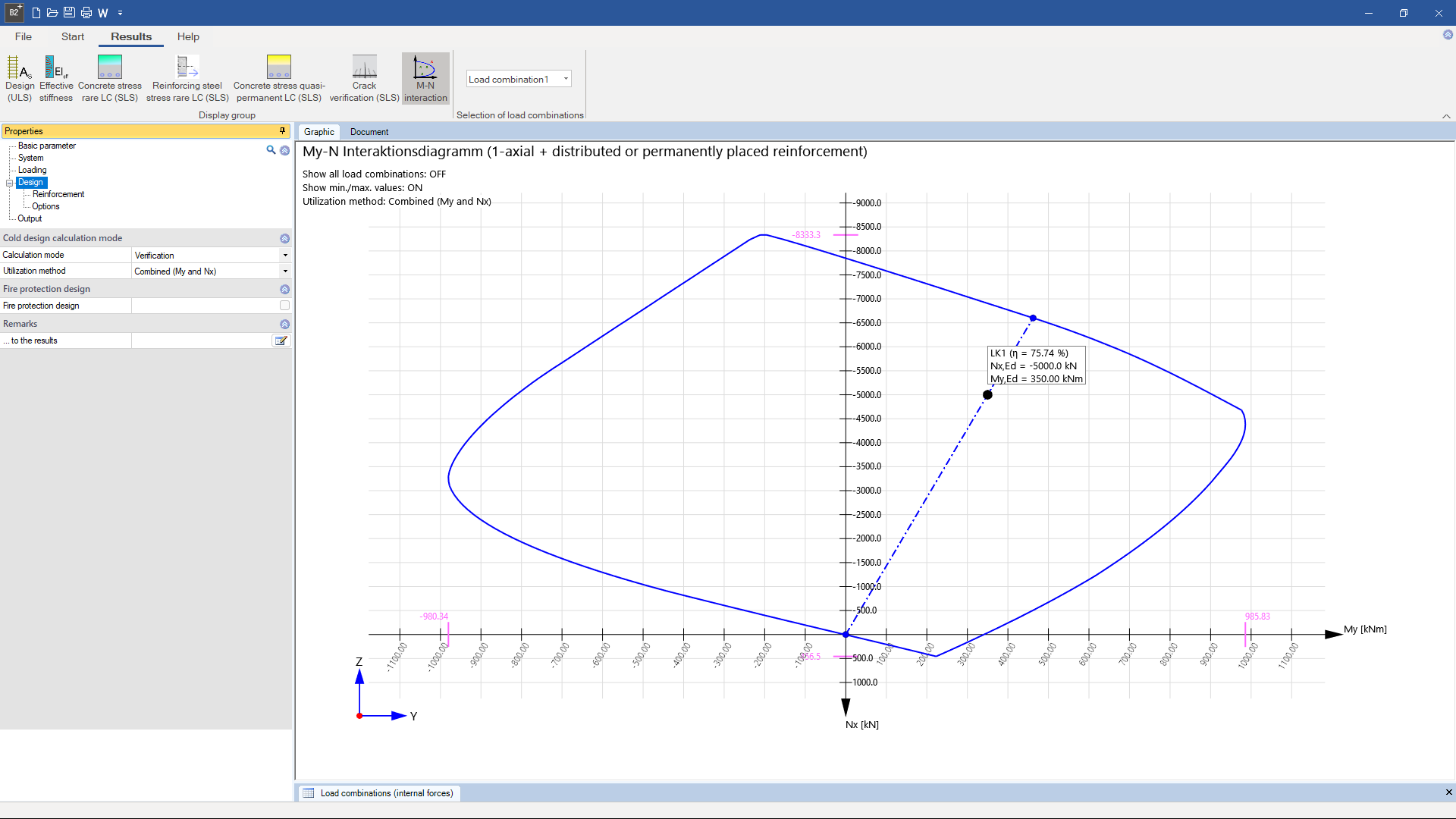
Task: Open the Start ribbon tab
Action: (x=72, y=36)
